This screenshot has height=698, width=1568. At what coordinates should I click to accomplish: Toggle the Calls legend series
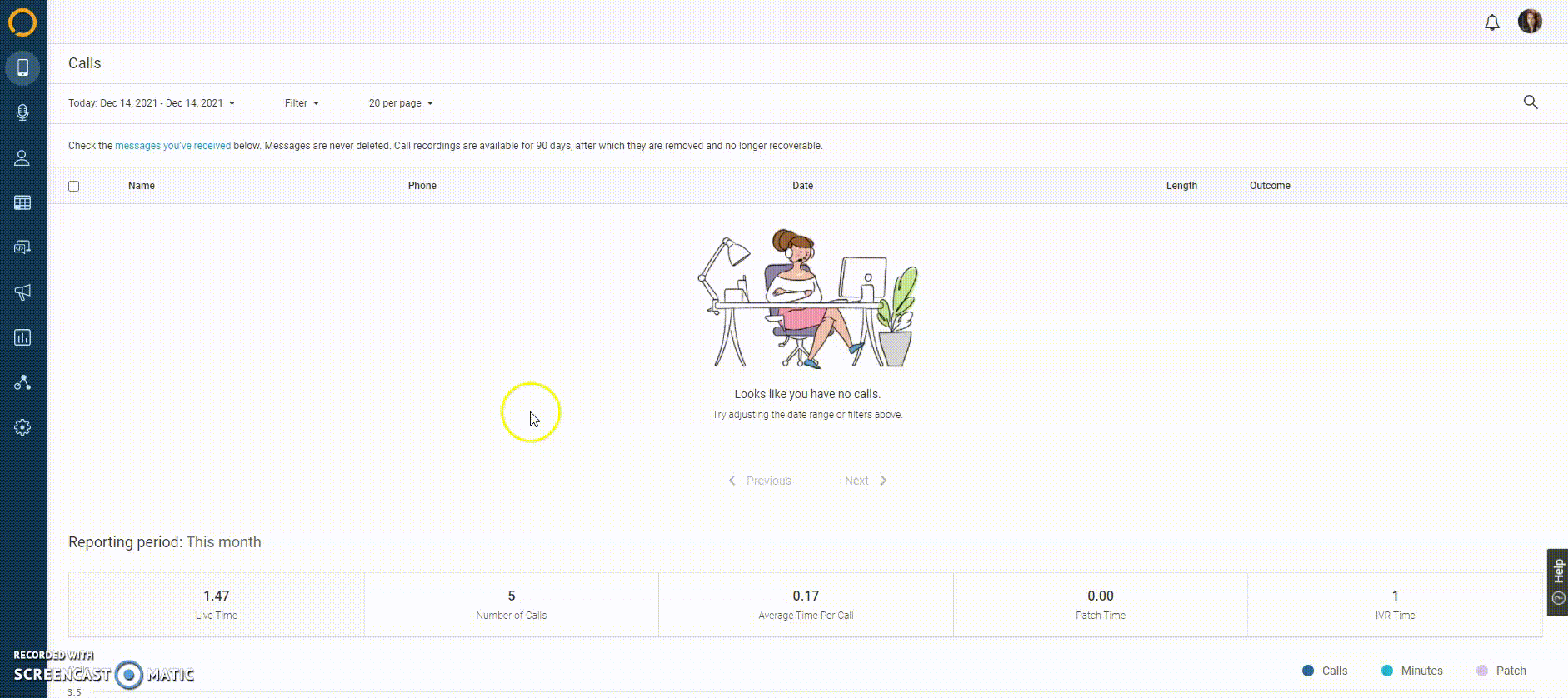1325,671
